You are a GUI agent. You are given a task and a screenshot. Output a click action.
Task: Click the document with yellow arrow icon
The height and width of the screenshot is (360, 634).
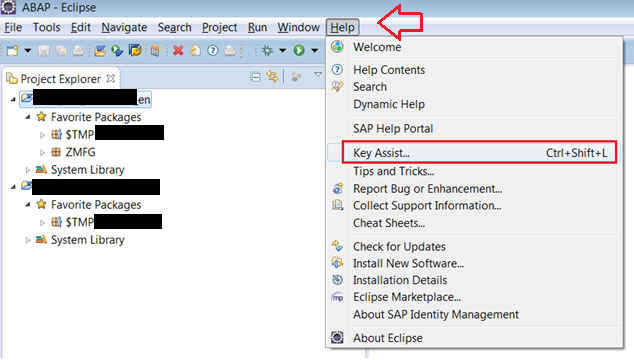[x=195, y=51]
